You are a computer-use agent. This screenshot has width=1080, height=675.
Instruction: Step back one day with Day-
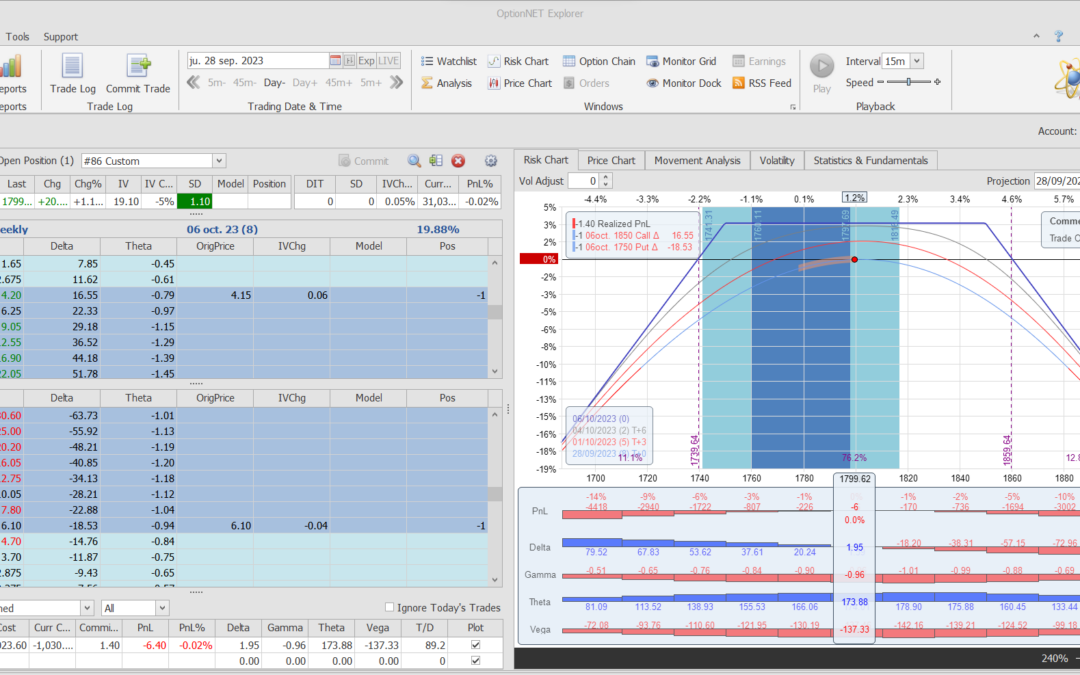(x=274, y=83)
